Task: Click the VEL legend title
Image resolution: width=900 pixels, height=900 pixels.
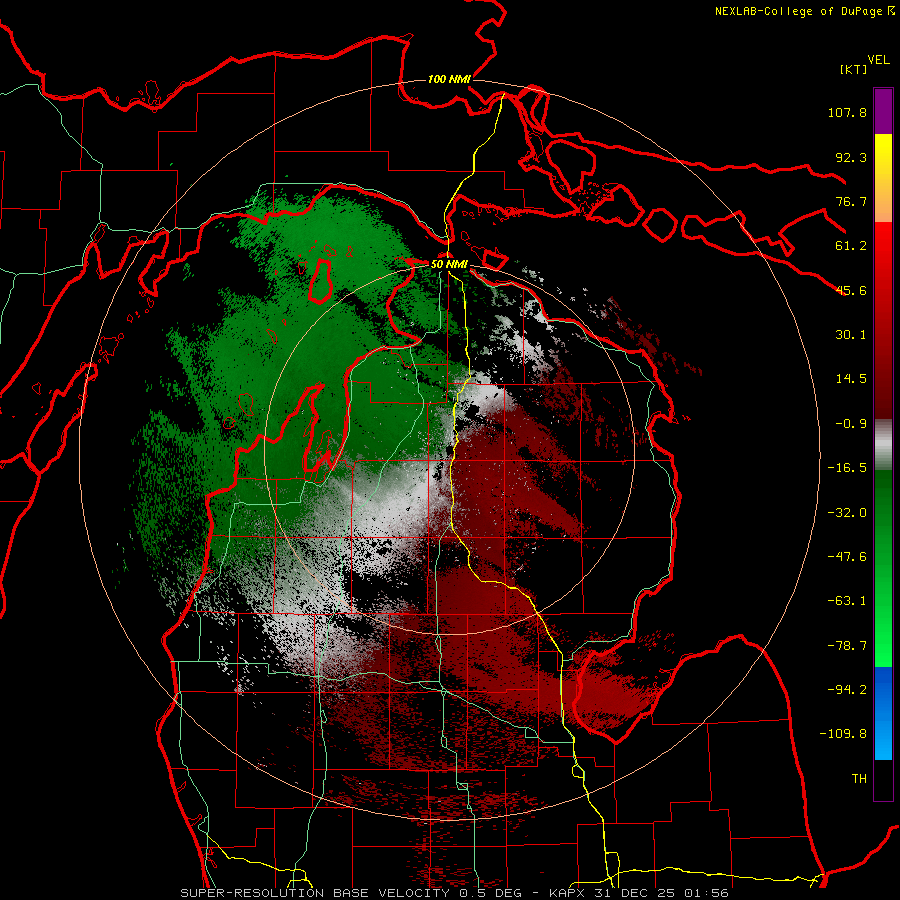Action: point(878,60)
